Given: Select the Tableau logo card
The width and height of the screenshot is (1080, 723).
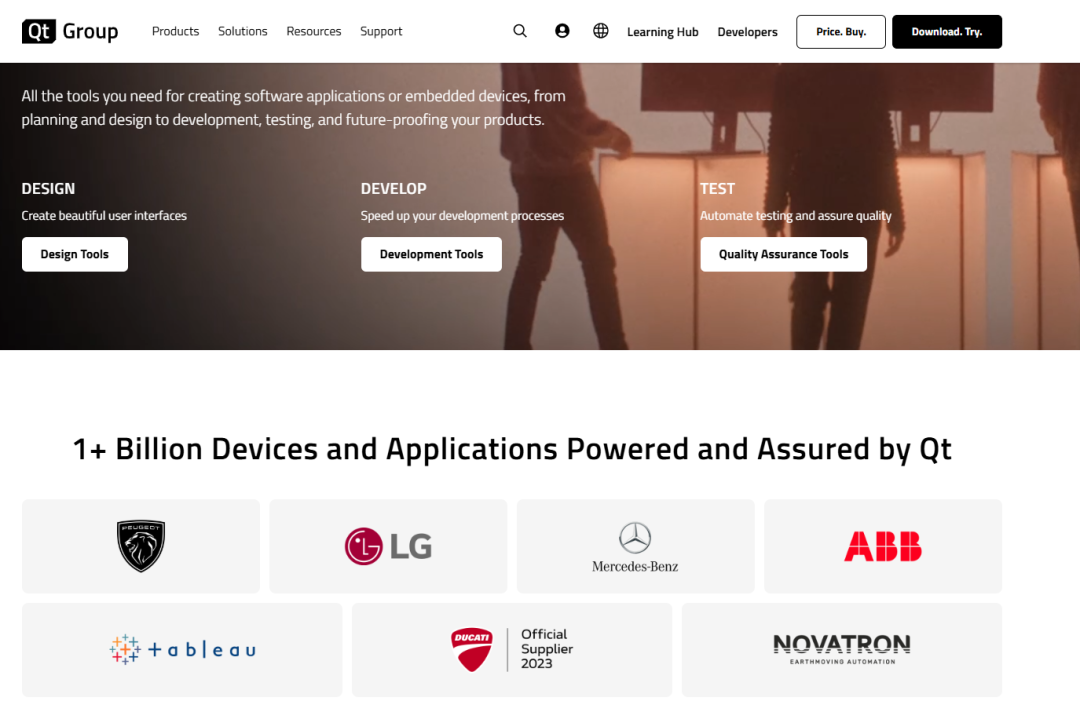Looking at the screenshot, I should (x=182, y=650).
